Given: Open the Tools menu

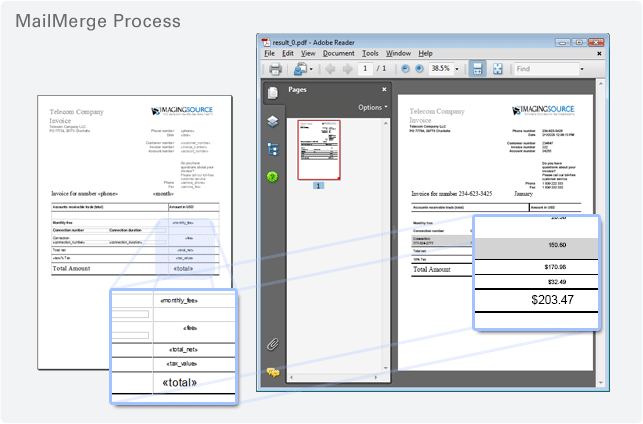Looking at the screenshot, I should click(x=370, y=53).
